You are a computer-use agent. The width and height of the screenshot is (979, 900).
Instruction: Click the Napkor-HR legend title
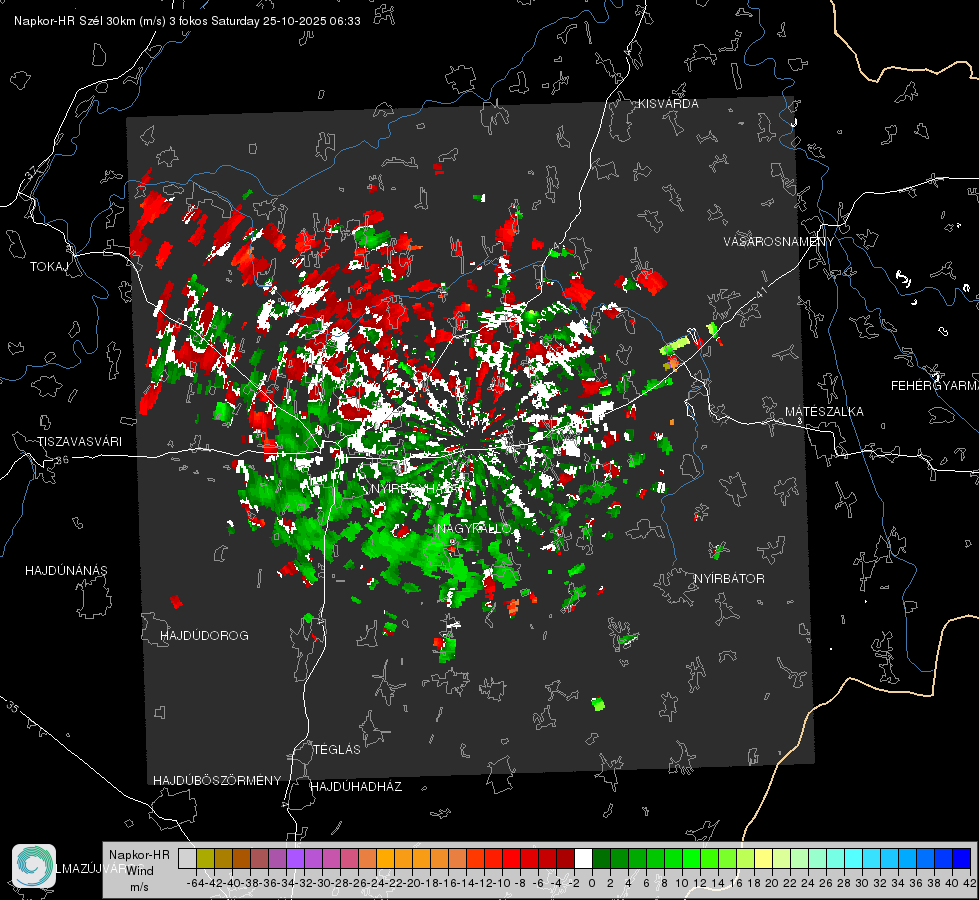[139, 855]
